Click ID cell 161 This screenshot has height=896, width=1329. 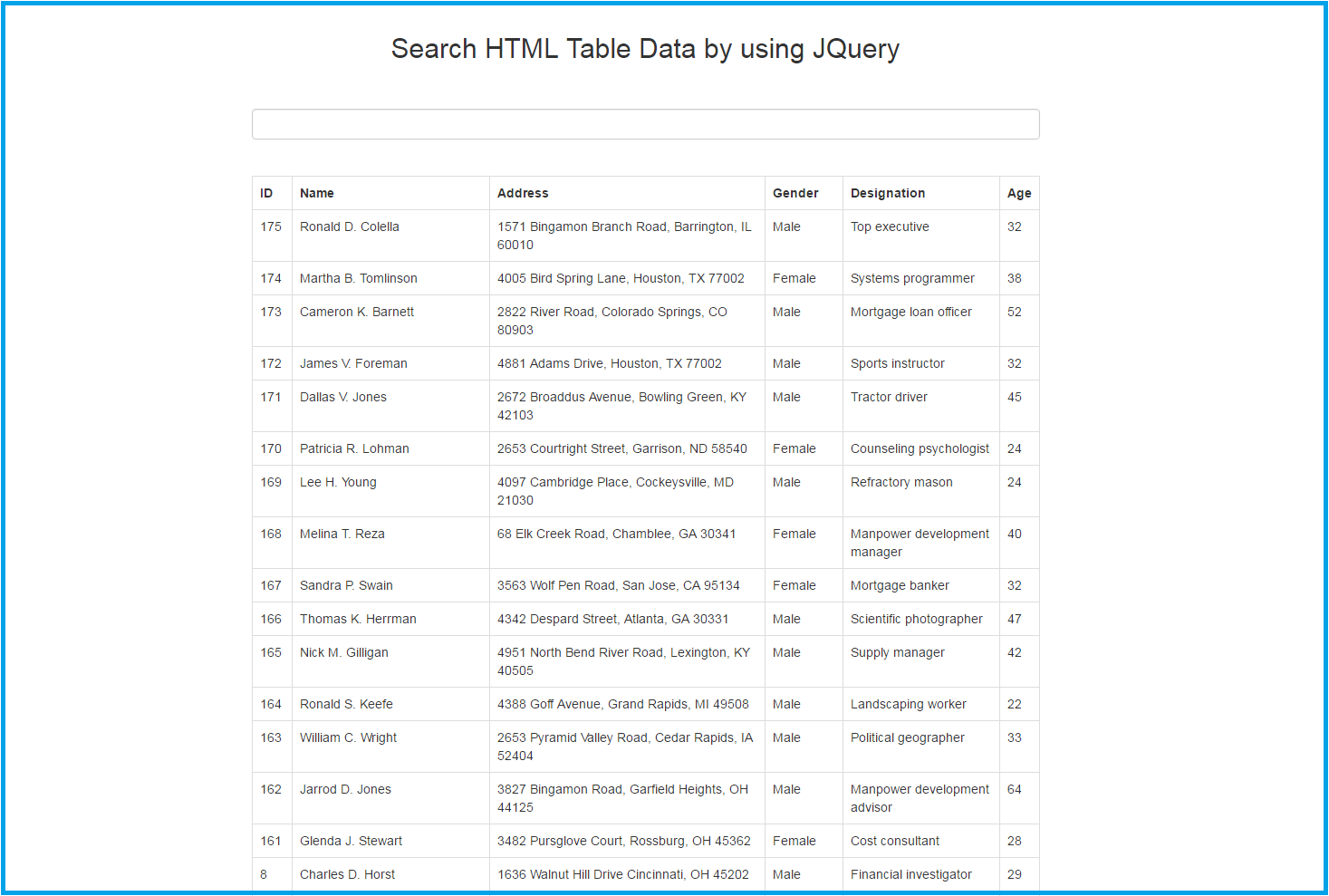271,841
